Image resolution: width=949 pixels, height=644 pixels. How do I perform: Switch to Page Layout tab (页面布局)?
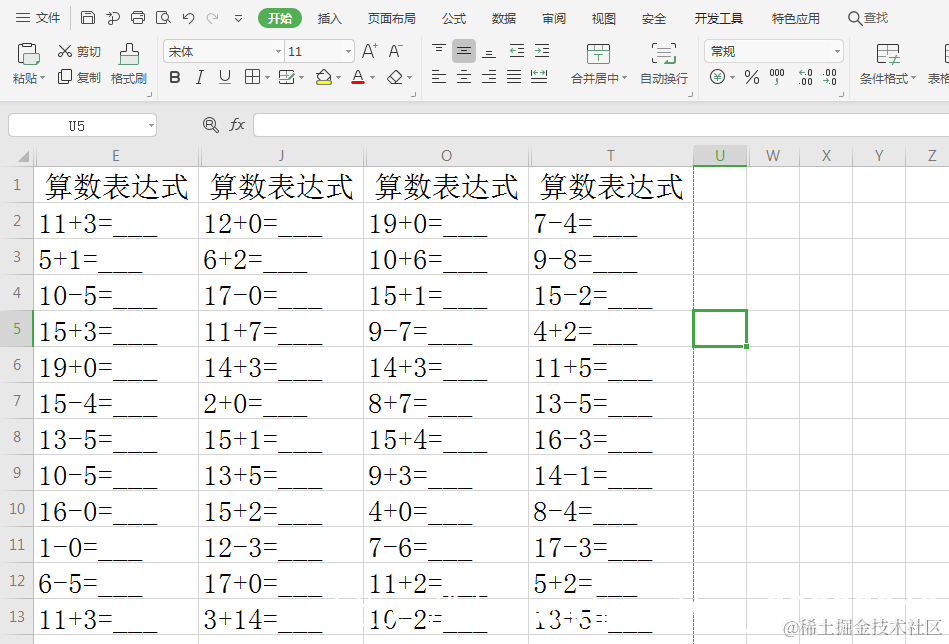[x=392, y=19]
